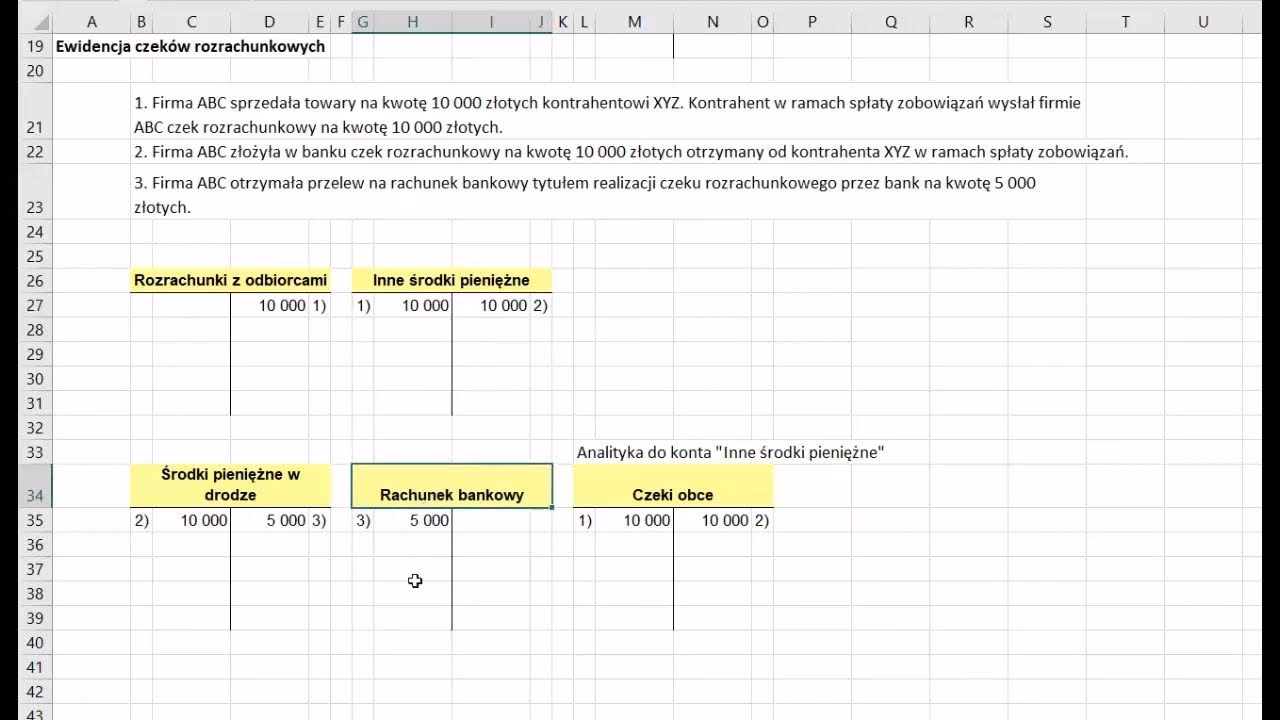Select the "Inne środki pieniężne" yellow header

coord(451,281)
